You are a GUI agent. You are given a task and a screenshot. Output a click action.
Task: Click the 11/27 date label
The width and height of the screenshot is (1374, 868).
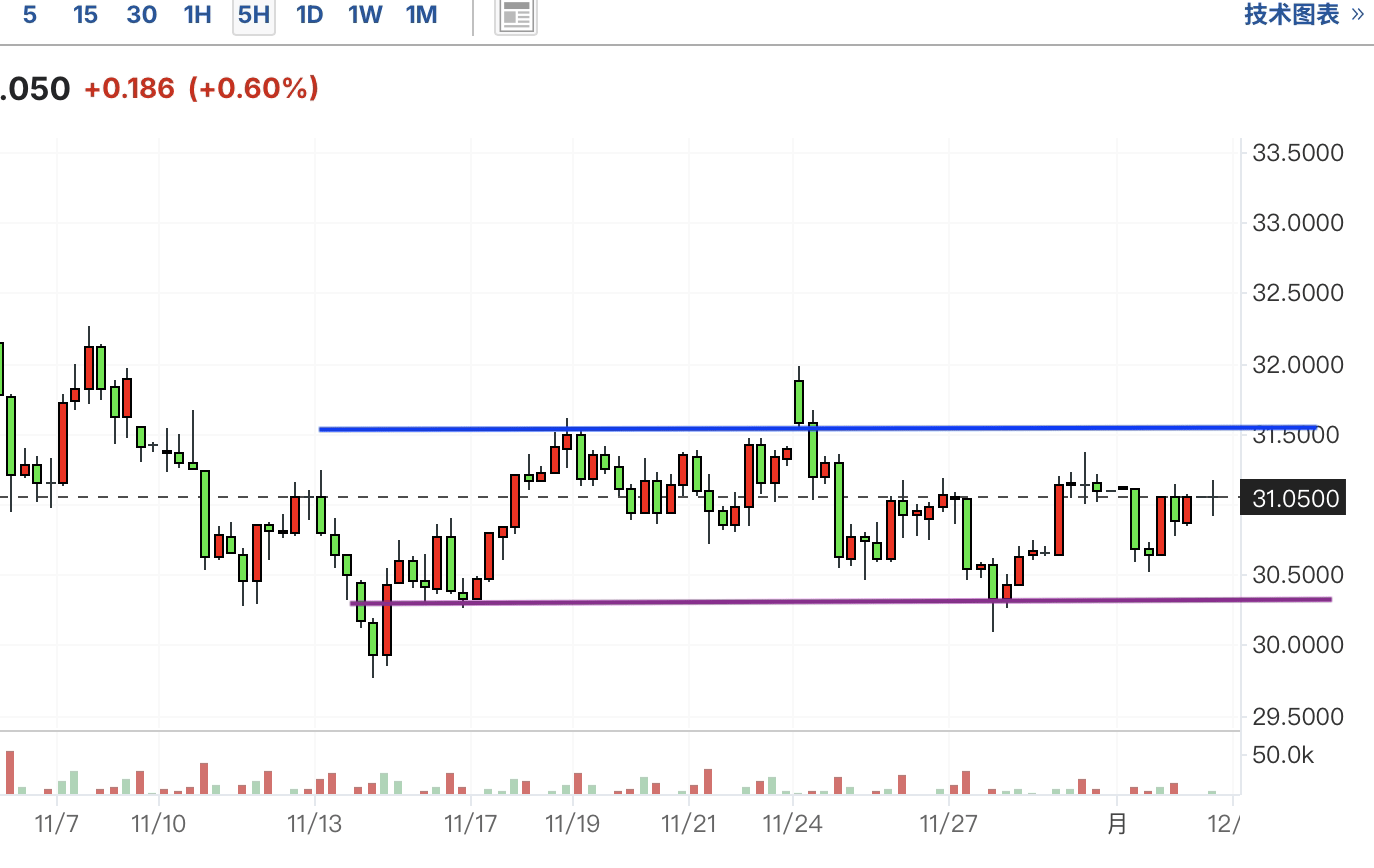click(x=948, y=824)
